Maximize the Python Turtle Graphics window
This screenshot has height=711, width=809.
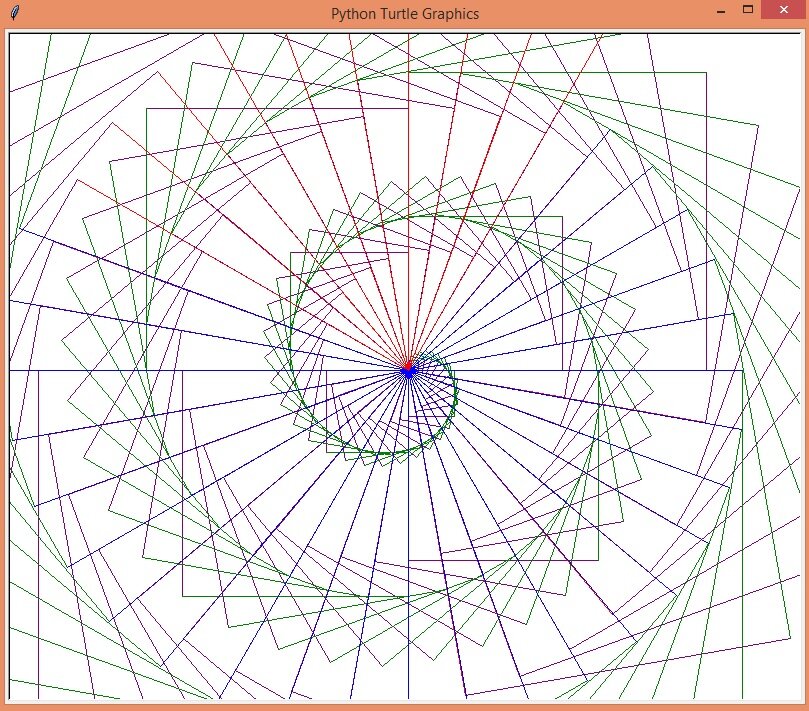coord(748,10)
